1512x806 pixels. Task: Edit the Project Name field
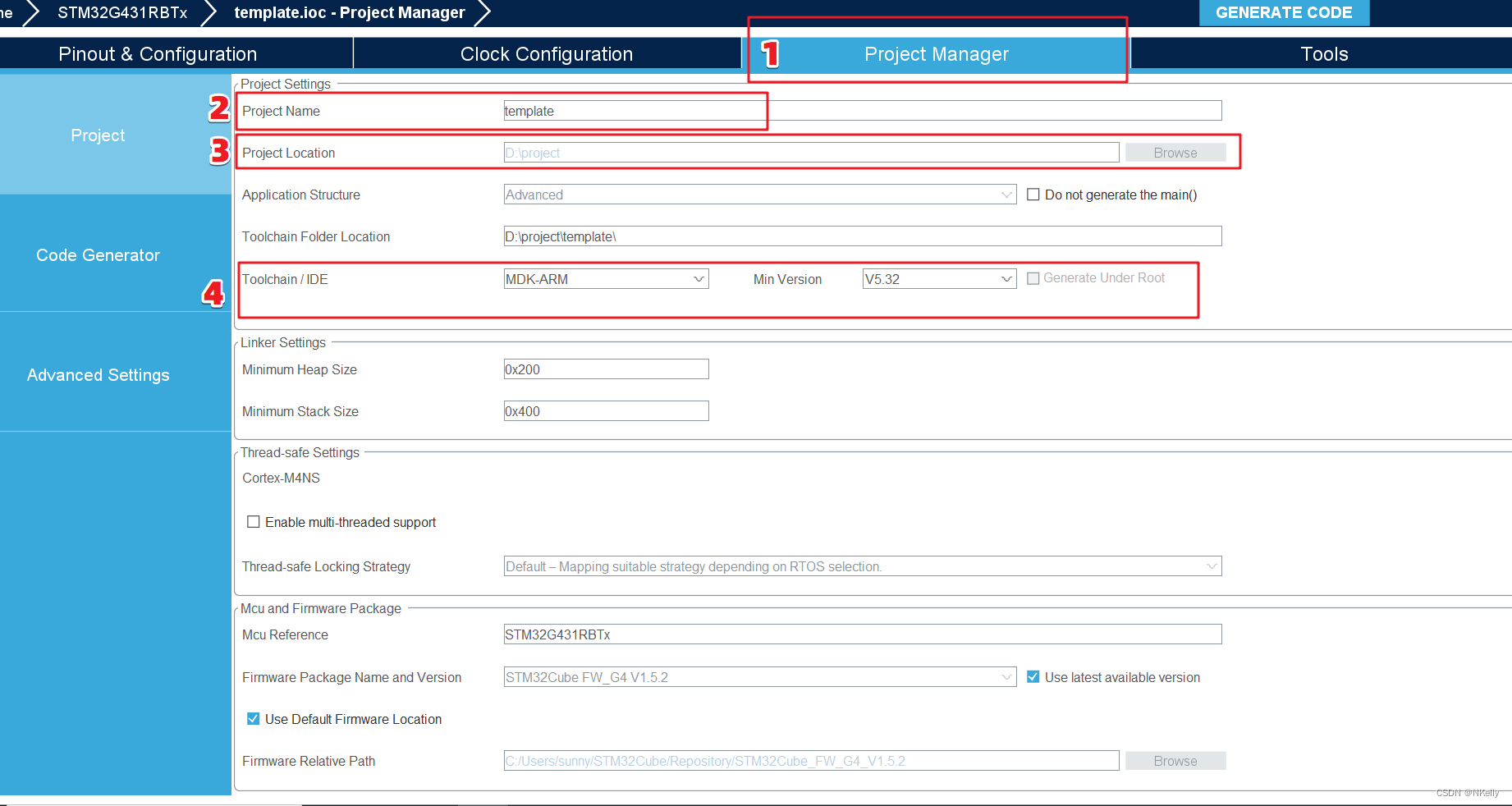tap(863, 111)
